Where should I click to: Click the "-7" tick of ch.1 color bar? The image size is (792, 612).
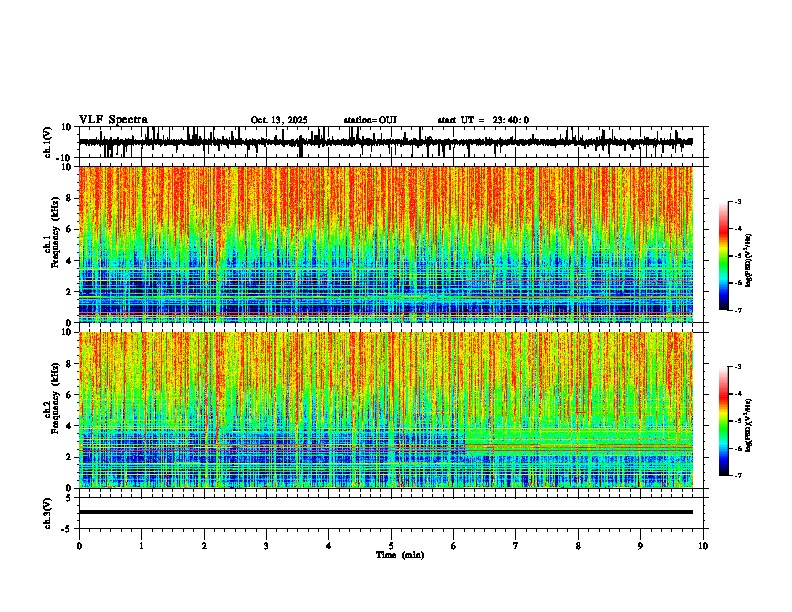point(738,310)
